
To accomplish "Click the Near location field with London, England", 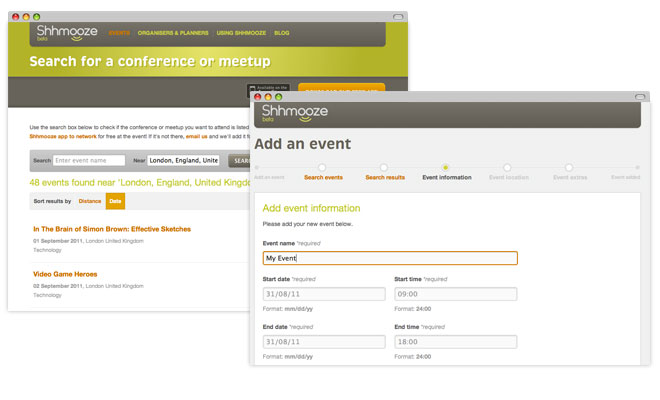I will point(183,160).
